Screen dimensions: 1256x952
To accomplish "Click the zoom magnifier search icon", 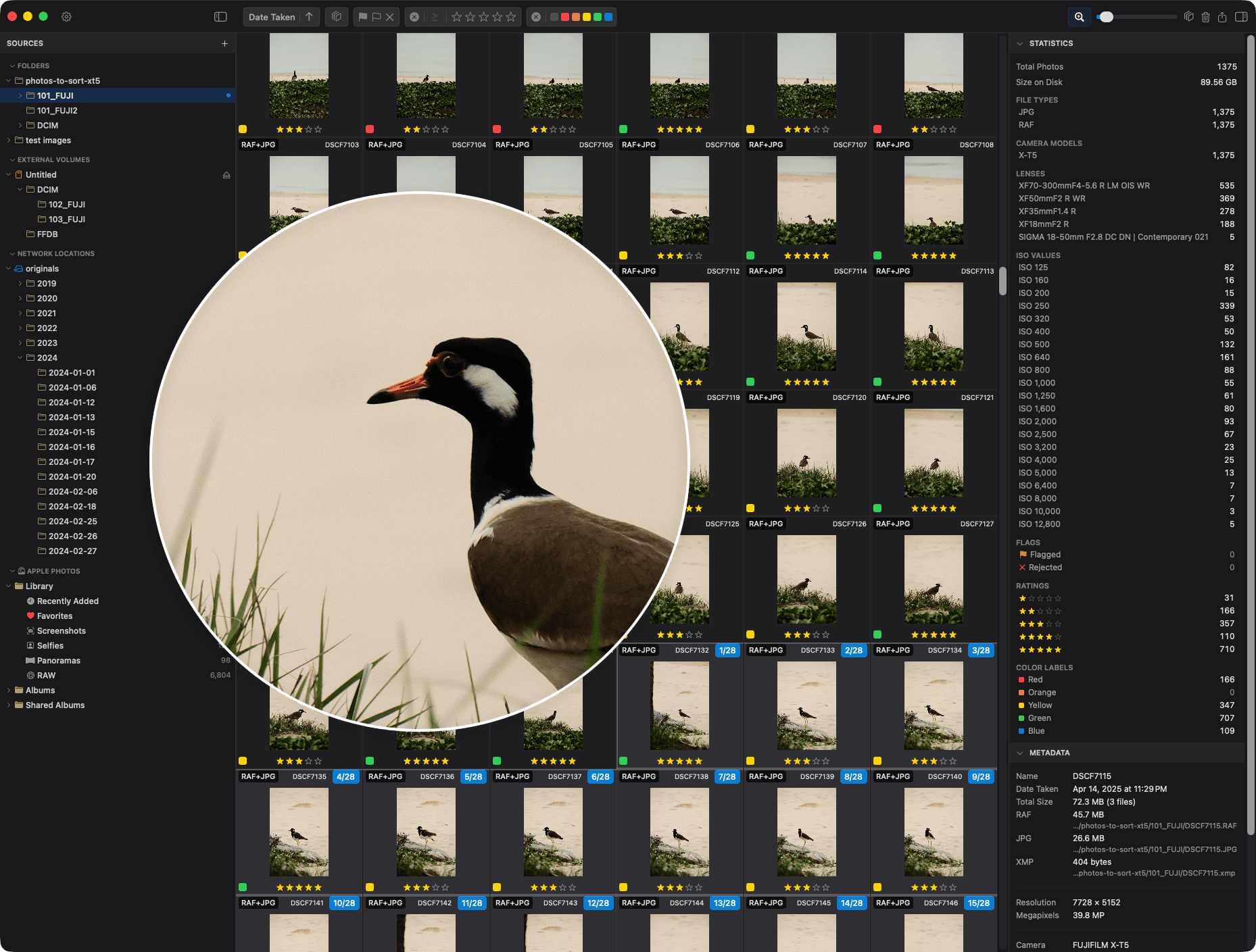I will (1079, 17).
